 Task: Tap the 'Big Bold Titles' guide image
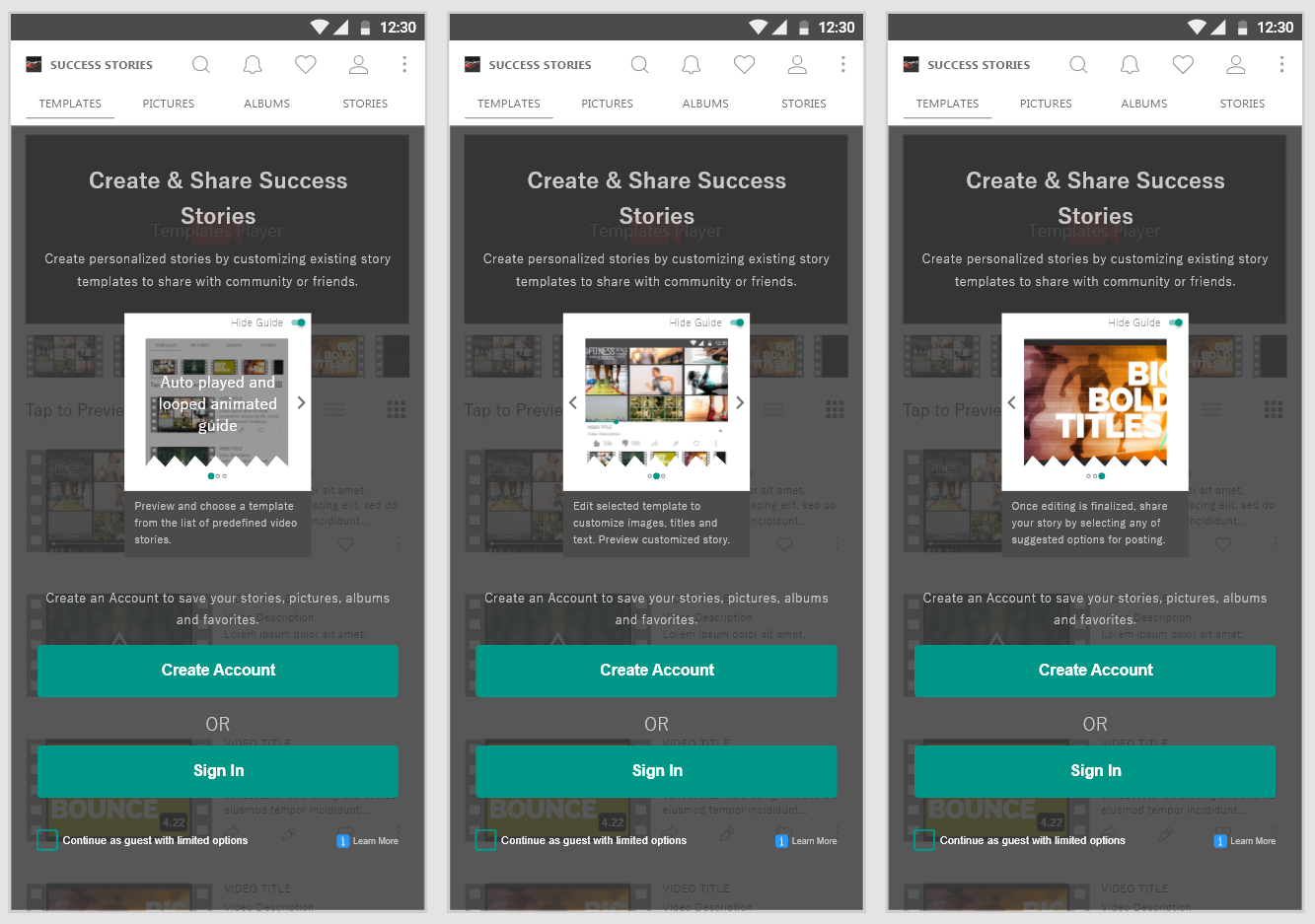pos(1095,402)
